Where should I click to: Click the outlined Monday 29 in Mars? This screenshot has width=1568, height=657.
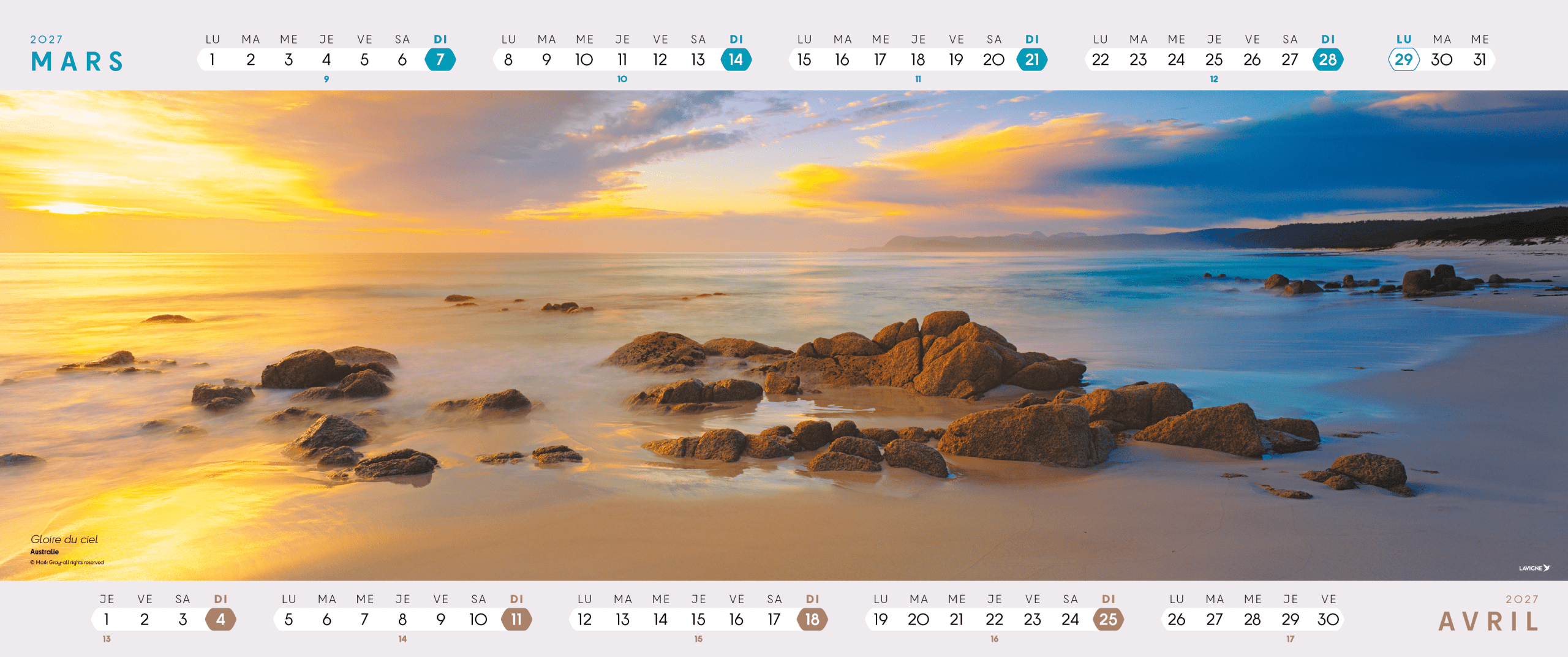click(1403, 59)
